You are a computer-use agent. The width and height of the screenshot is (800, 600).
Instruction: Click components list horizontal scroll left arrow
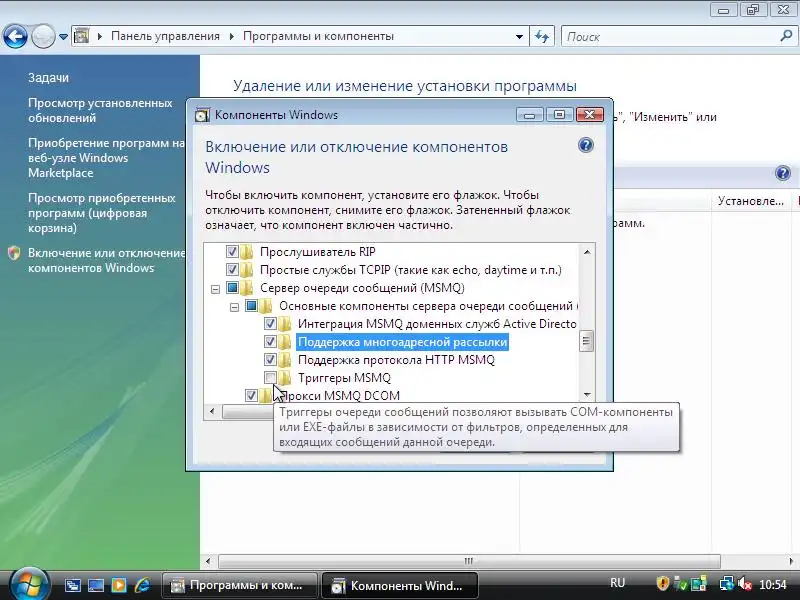click(212, 411)
